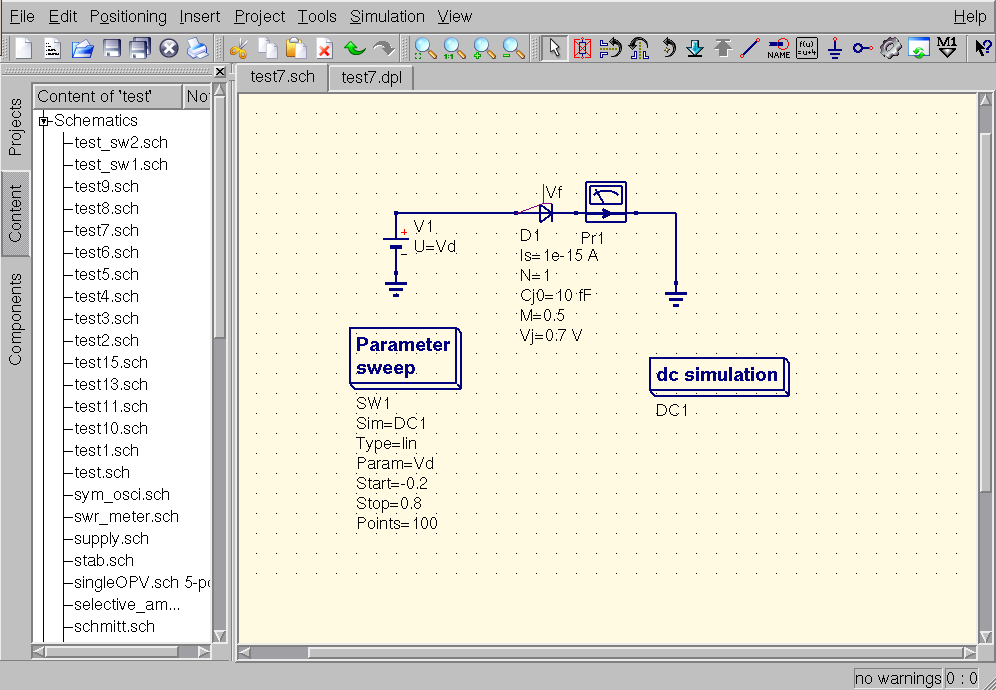Pop out of subcircuit with the up arrow

723,48
